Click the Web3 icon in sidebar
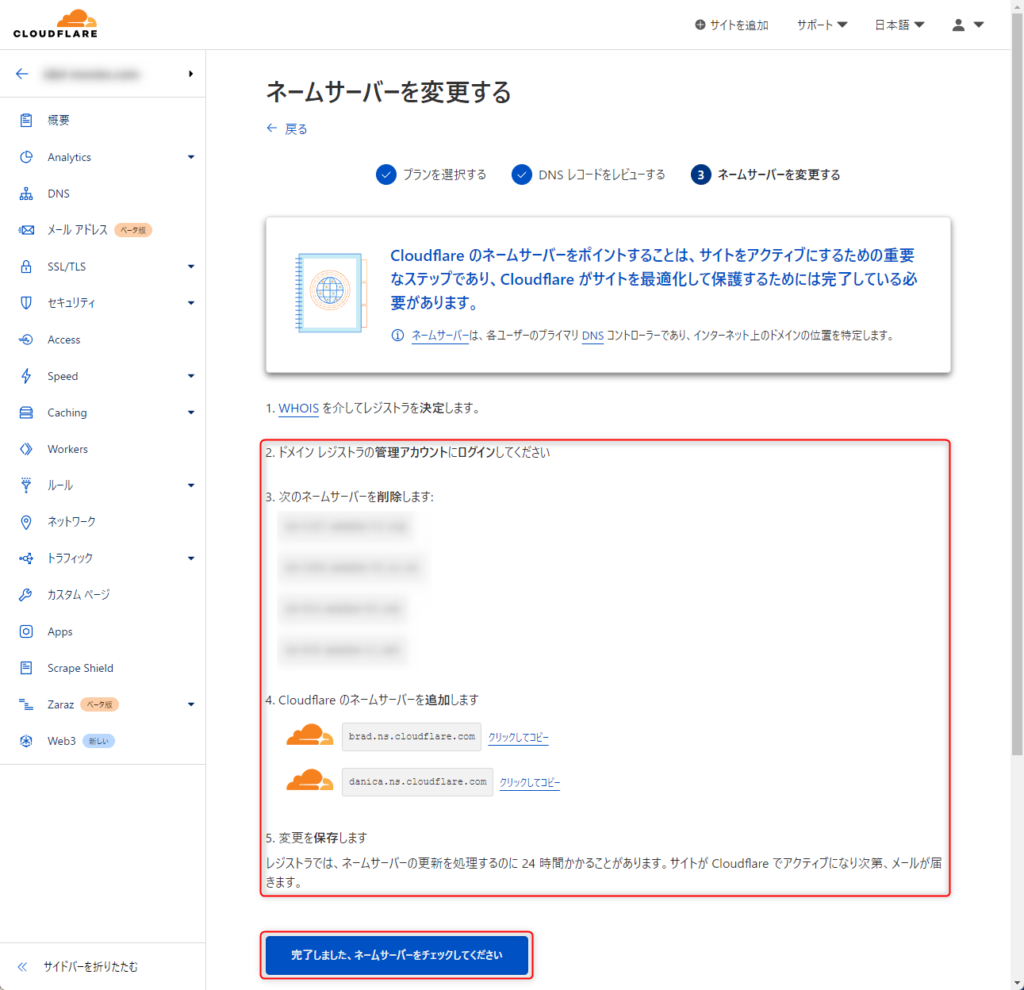The height and width of the screenshot is (990, 1024). (x=26, y=741)
